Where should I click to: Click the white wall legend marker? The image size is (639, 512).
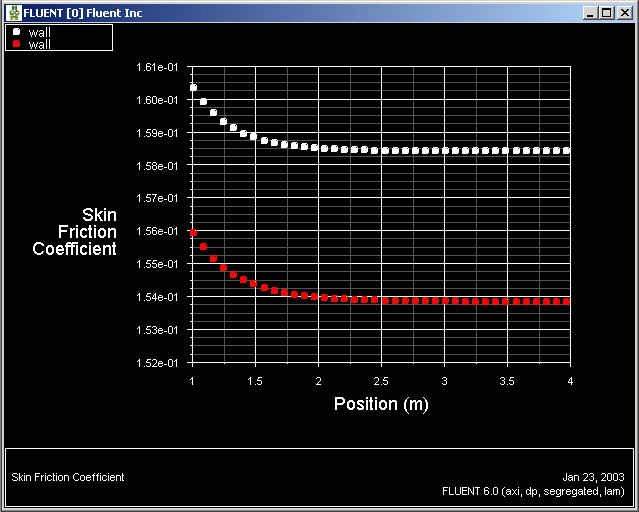pyautogui.click(x=17, y=32)
